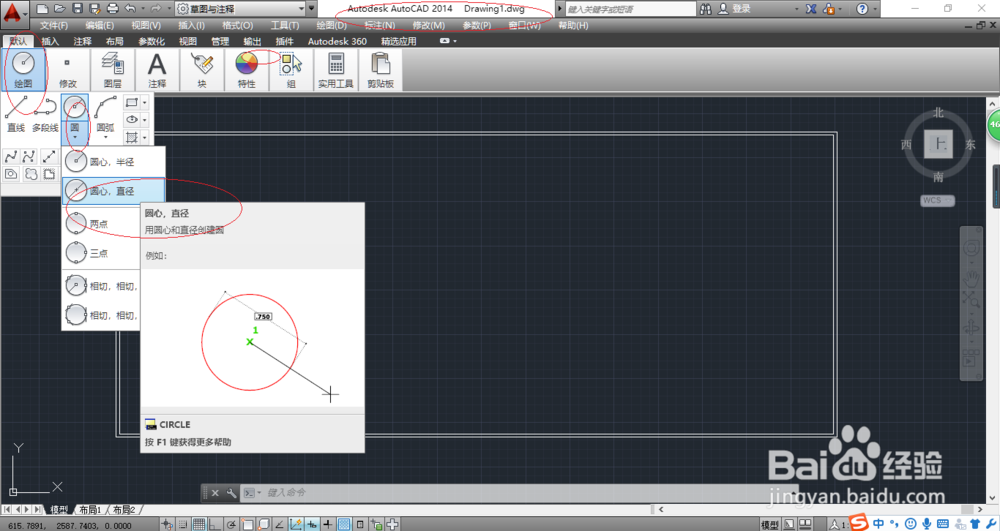1000x531 pixels.
Task: Switch to the 参数化 ribbon tab
Action: [151, 41]
